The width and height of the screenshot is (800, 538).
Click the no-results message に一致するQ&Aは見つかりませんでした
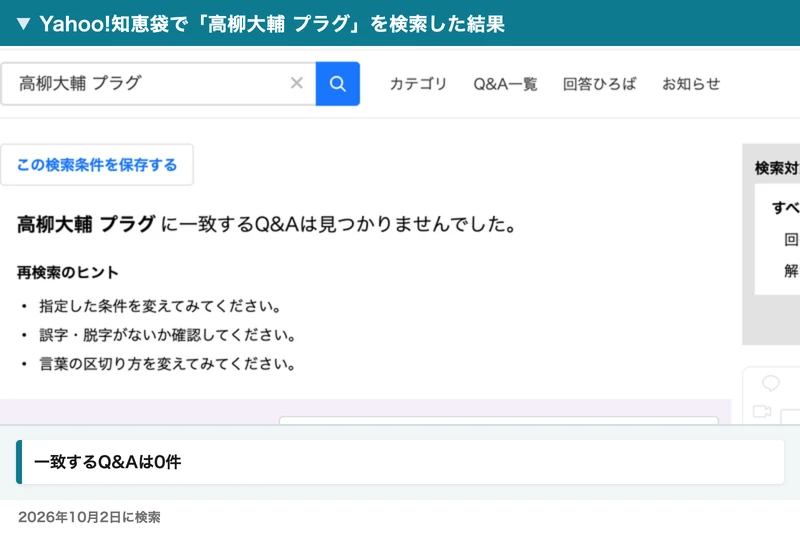[338, 224]
